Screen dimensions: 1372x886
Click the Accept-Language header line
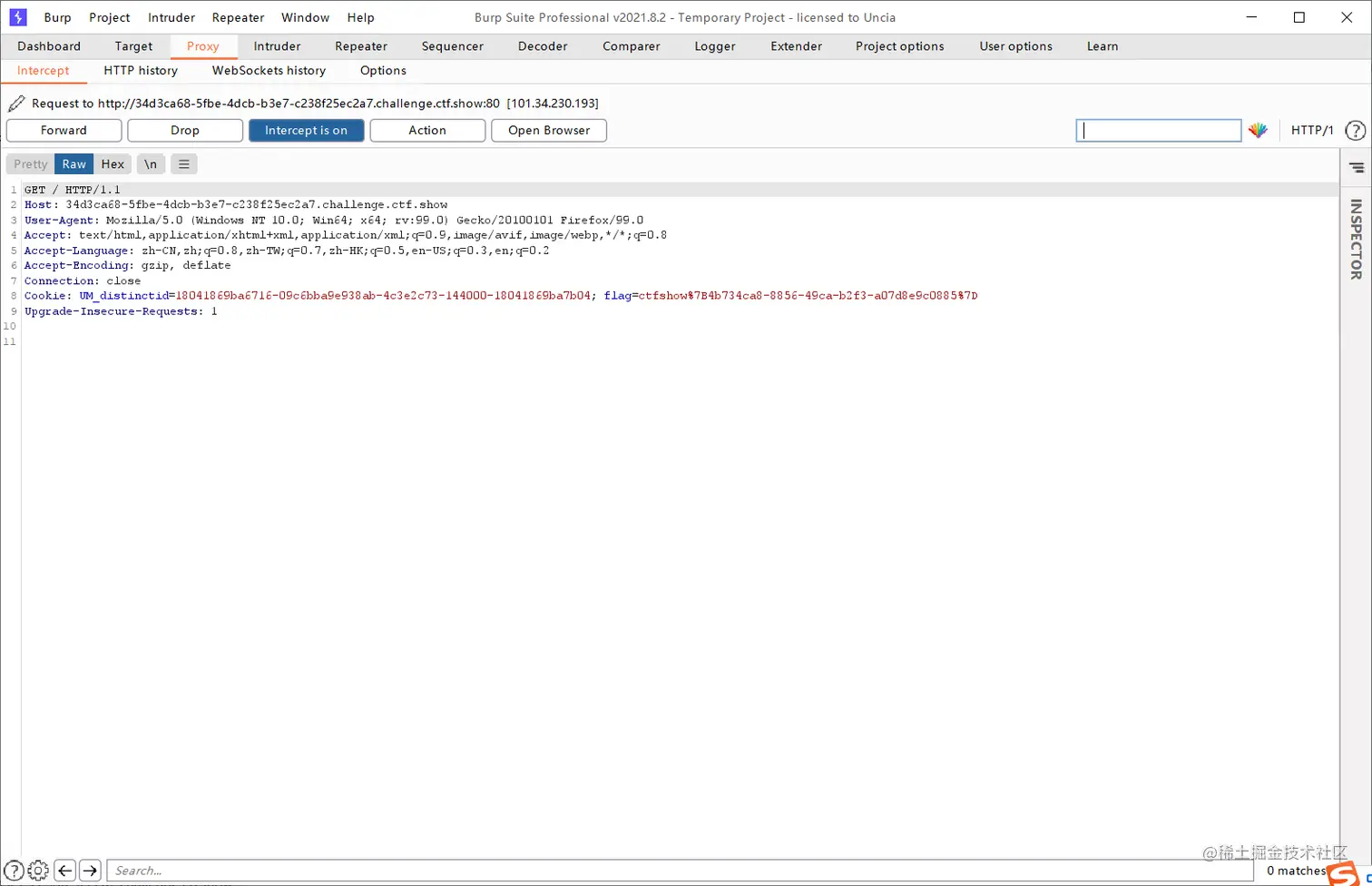click(x=287, y=251)
